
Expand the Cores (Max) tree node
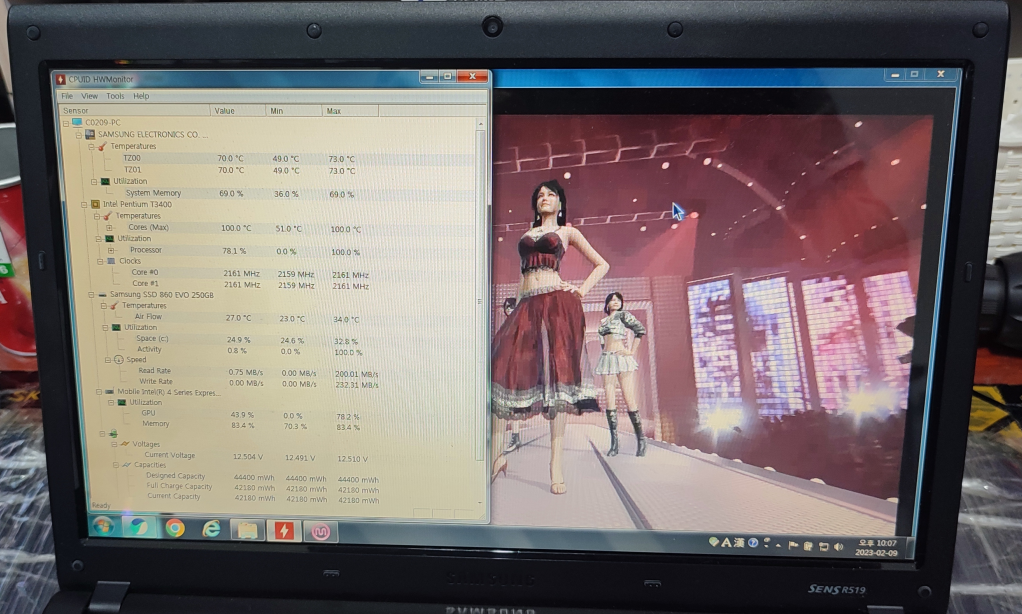(x=110, y=227)
